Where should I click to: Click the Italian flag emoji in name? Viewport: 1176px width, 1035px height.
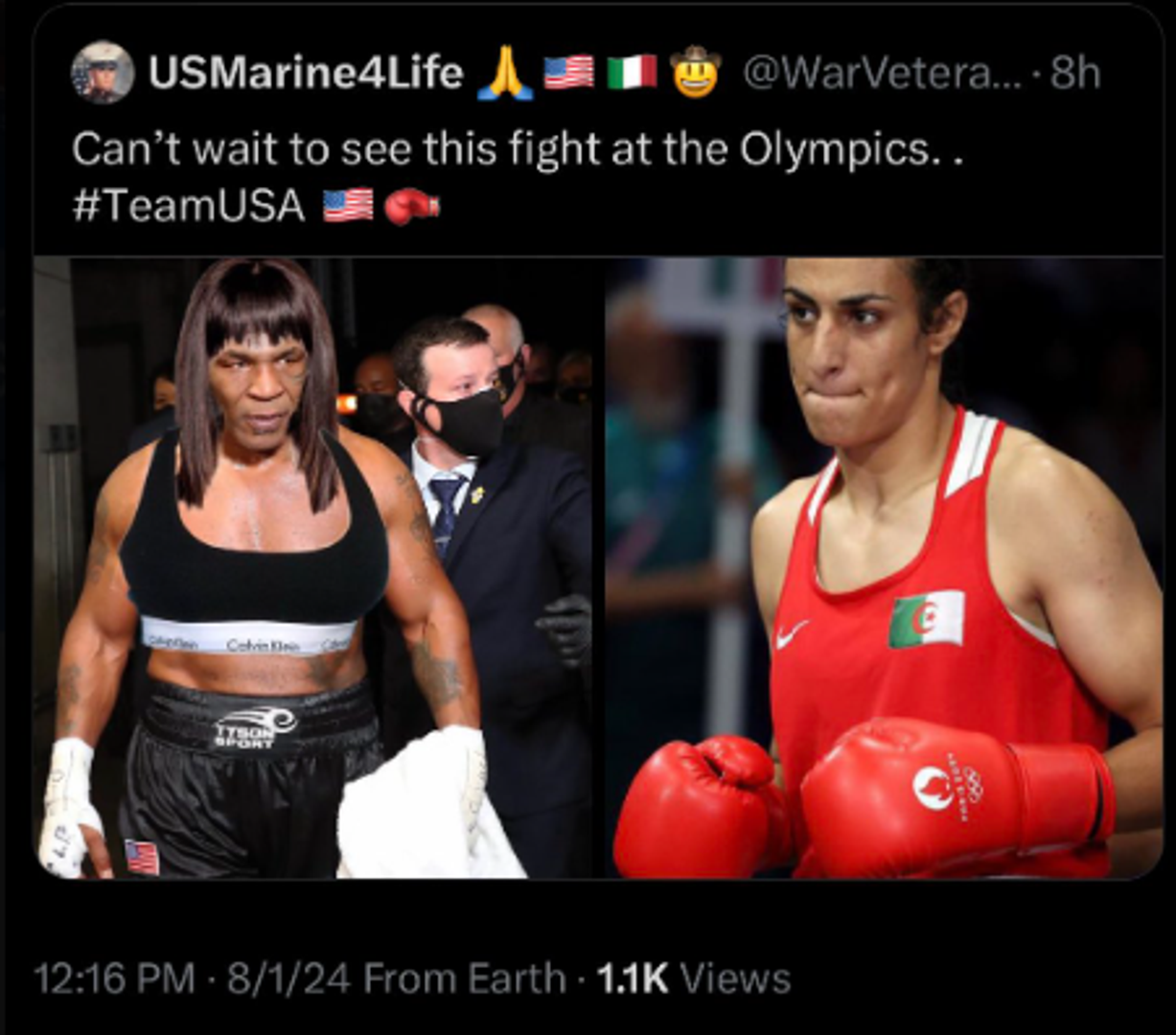[632, 73]
